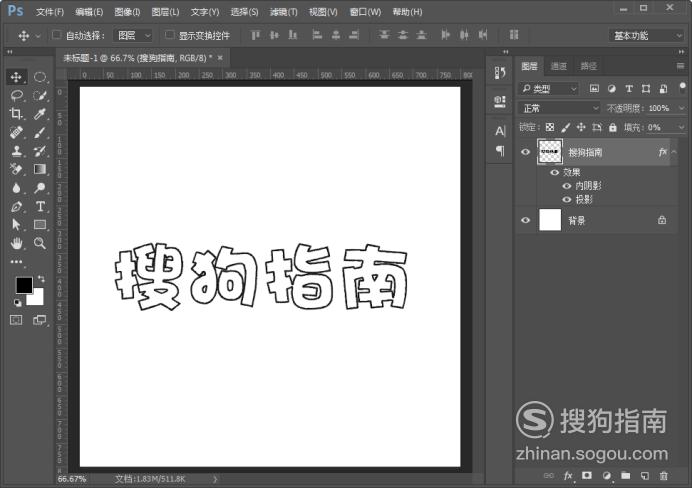Select the Crop tool
Screen dimensions: 692x488
pos(16,114)
